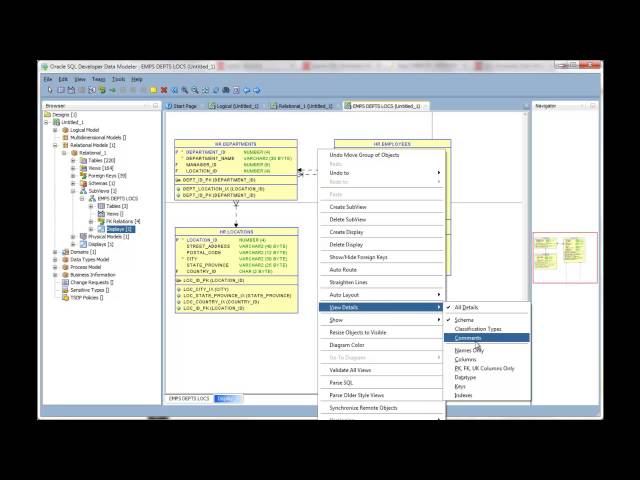Screen dimensions: 640x480
Task: Expand the Data Types Model node
Action: (56, 259)
